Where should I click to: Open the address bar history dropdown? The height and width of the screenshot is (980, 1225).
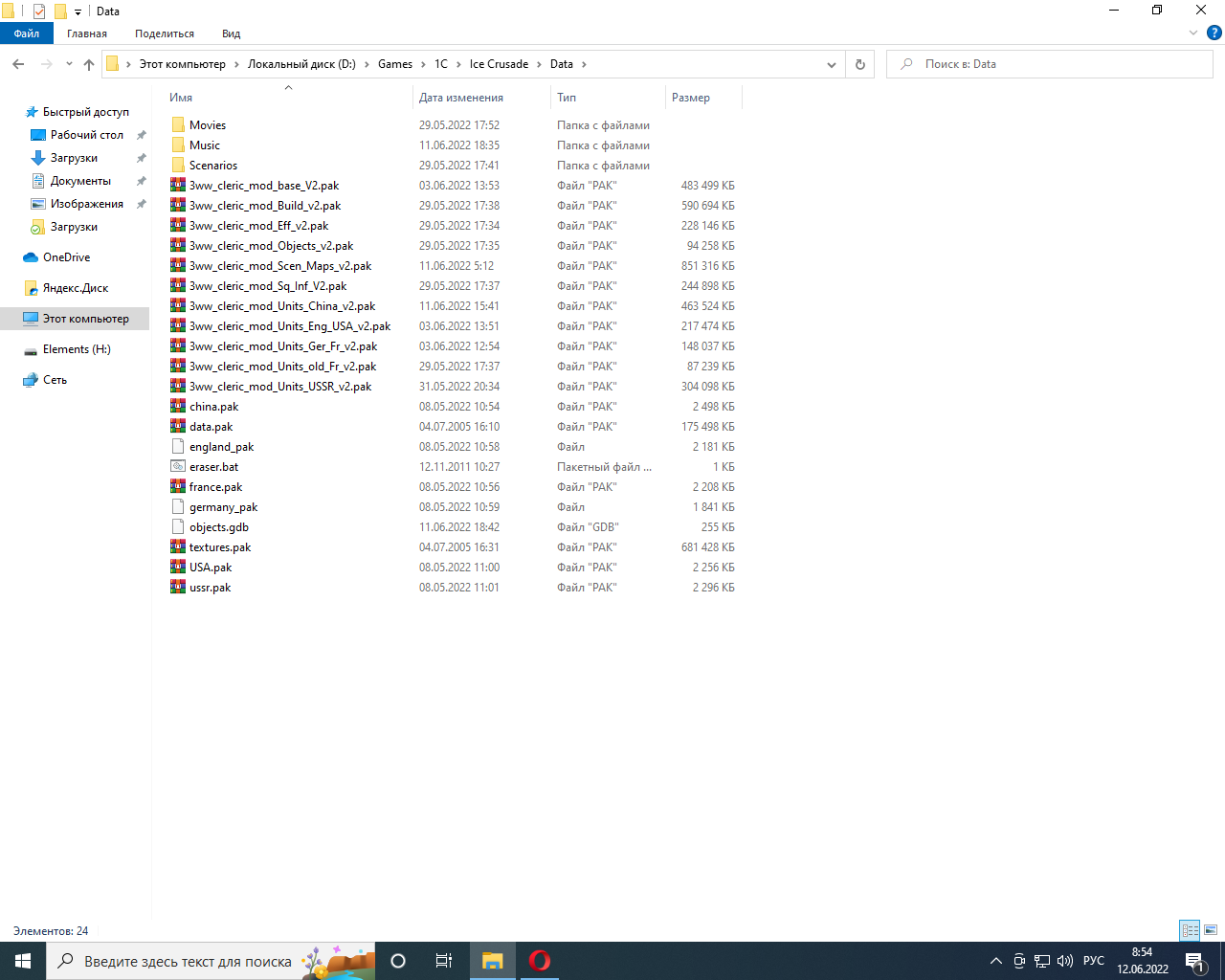coord(831,64)
